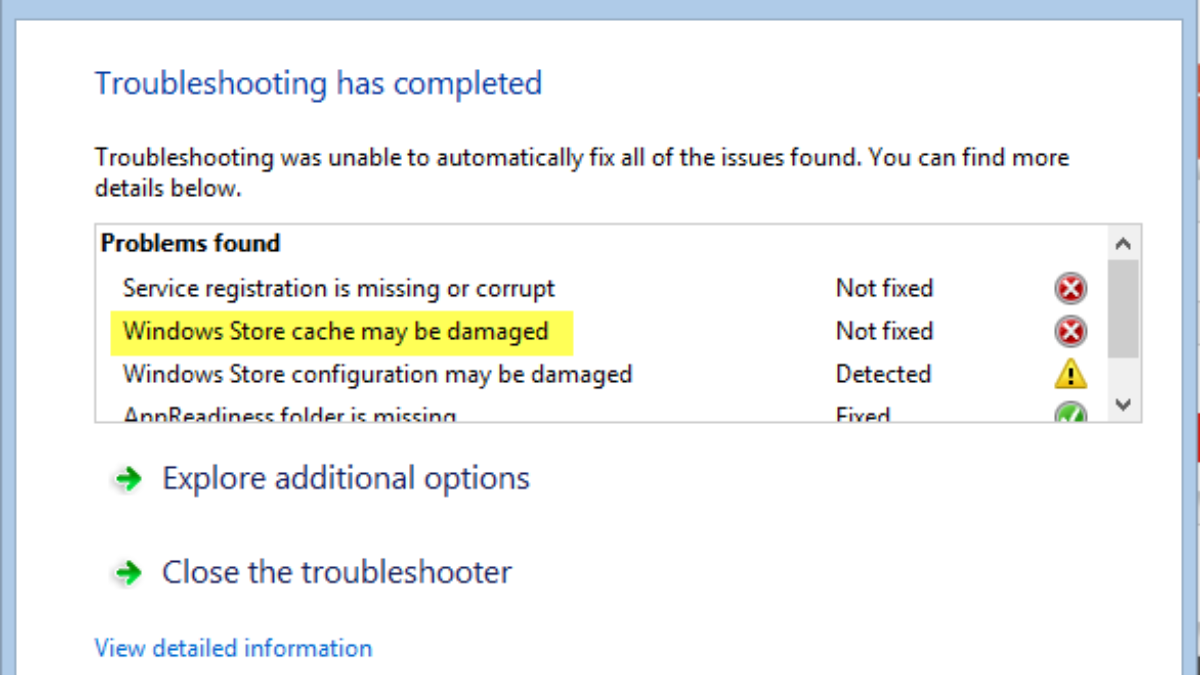
Task: Select 'AppReadiness folder is missing' entry
Action: pyautogui.click(x=289, y=415)
